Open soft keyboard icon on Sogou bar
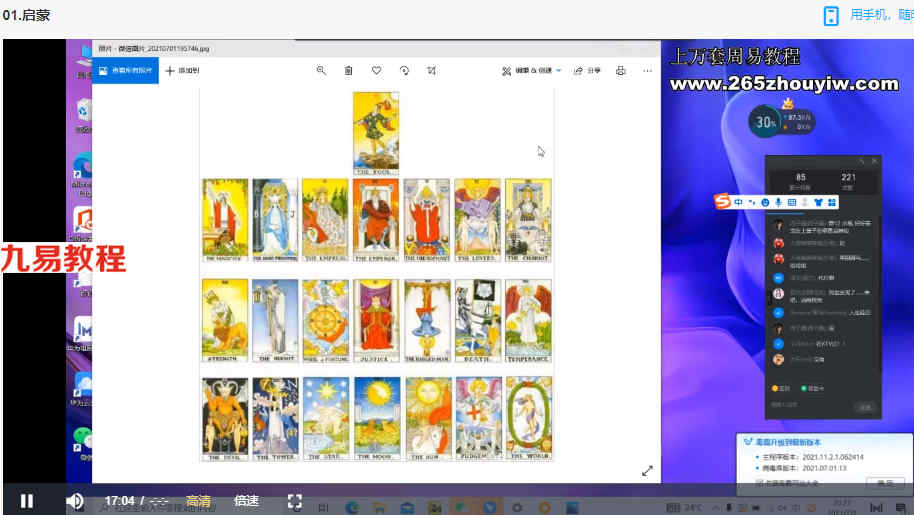 (792, 202)
